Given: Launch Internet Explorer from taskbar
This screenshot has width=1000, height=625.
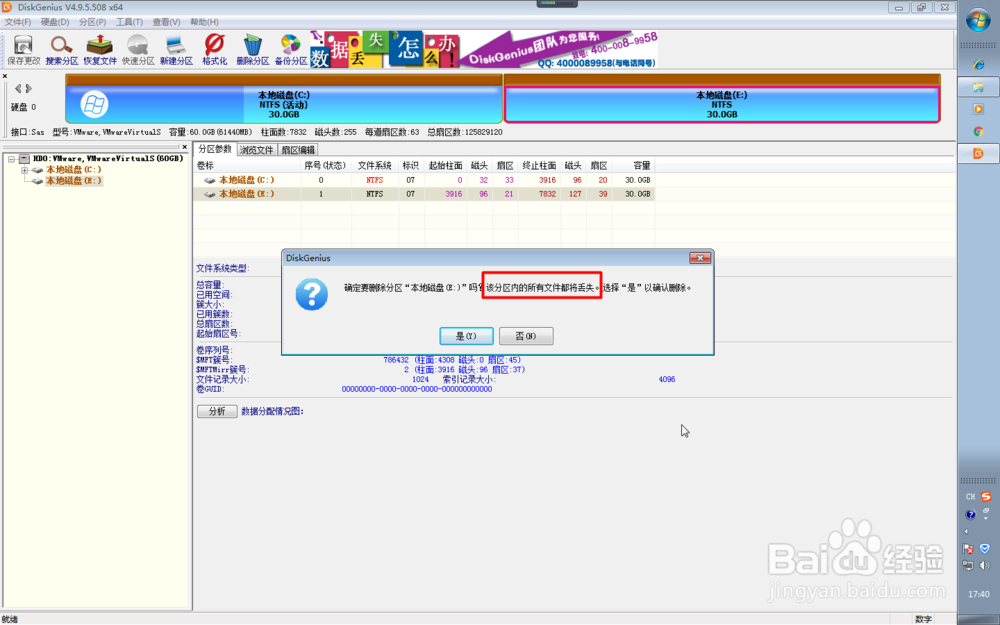Looking at the screenshot, I should 978,64.
